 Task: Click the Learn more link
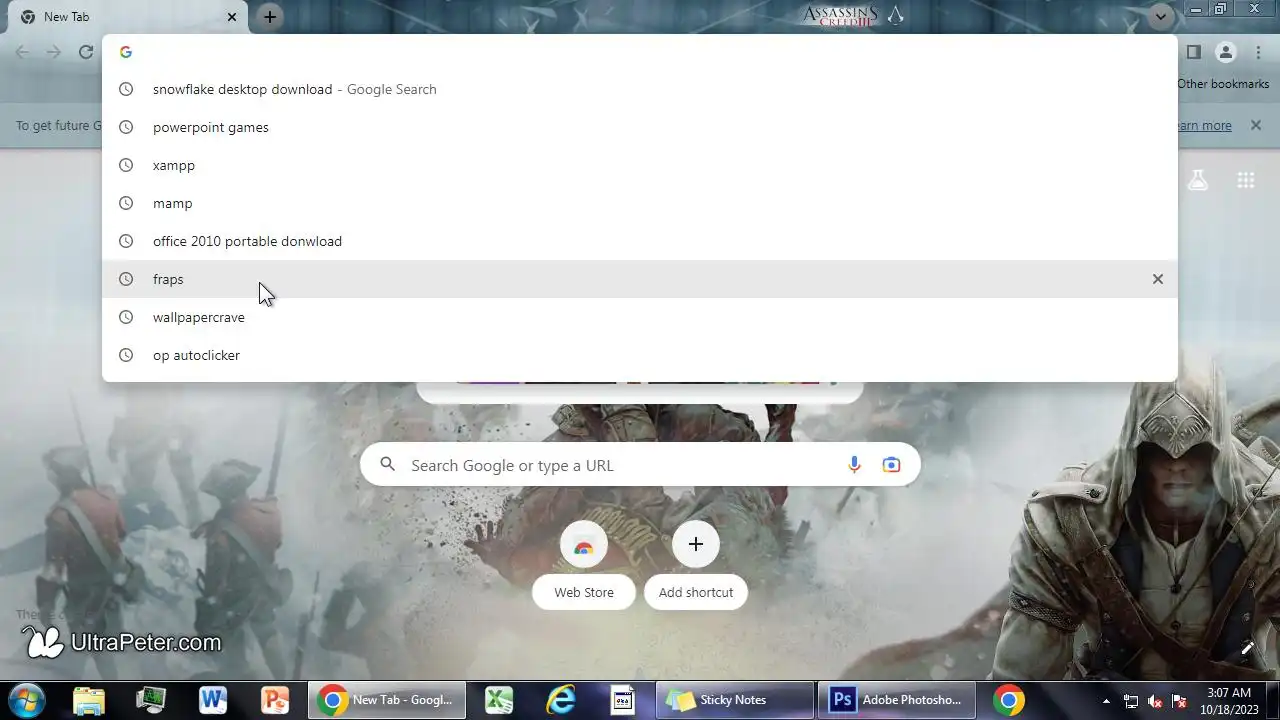pyautogui.click(x=1204, y=125)
